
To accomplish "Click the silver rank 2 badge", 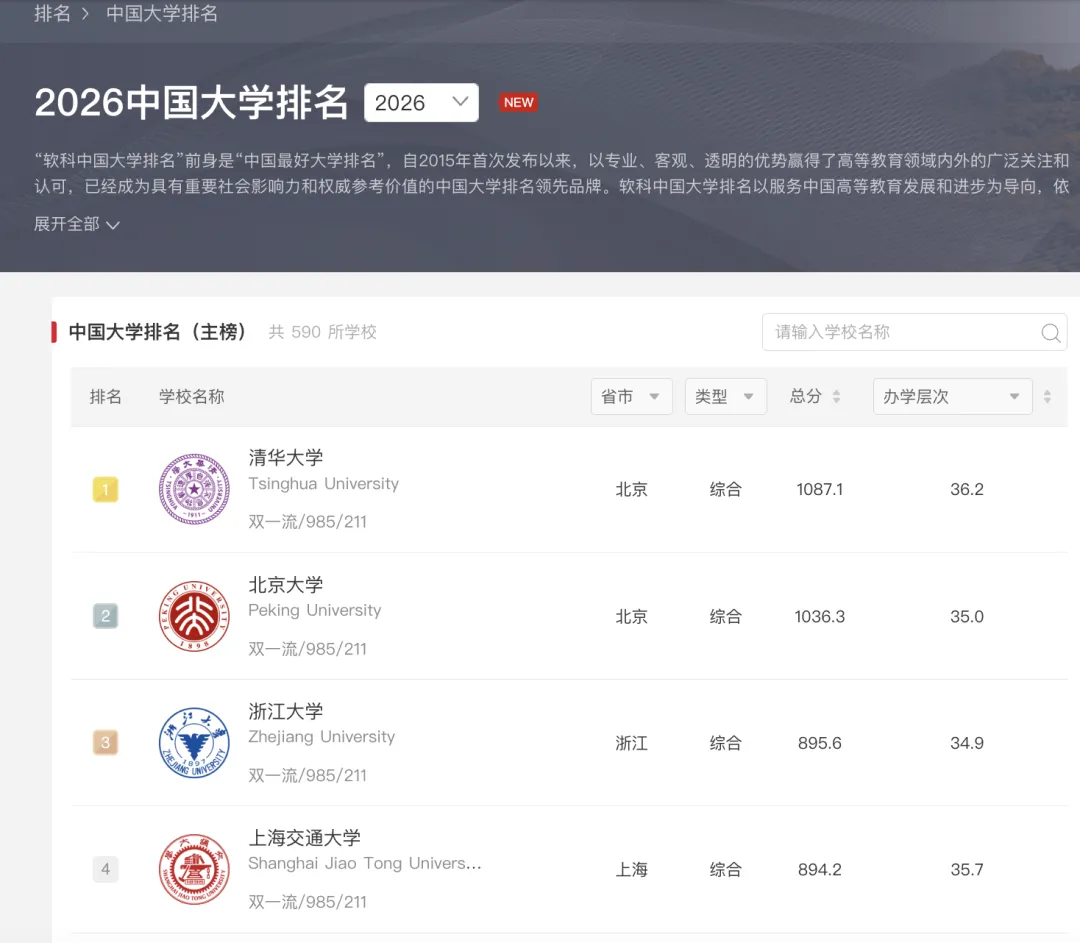I will (105, 616).
